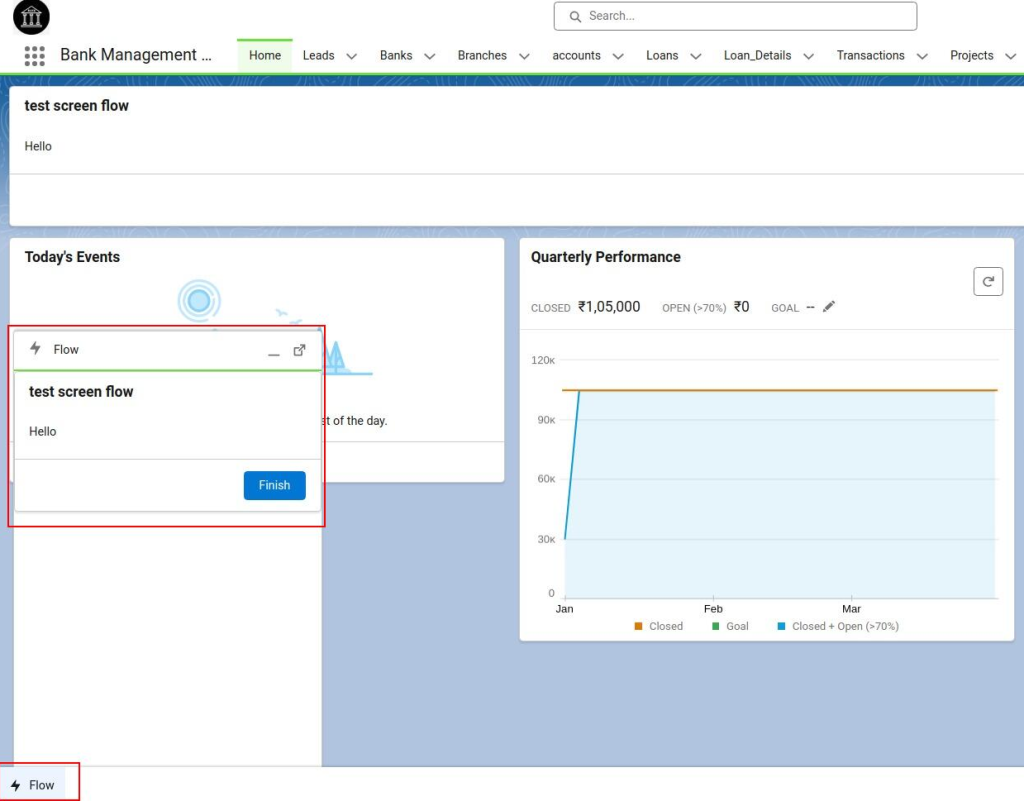1024x801 pixels.
Task: Click the Goal legend green swatch
Action: point(715,626)
